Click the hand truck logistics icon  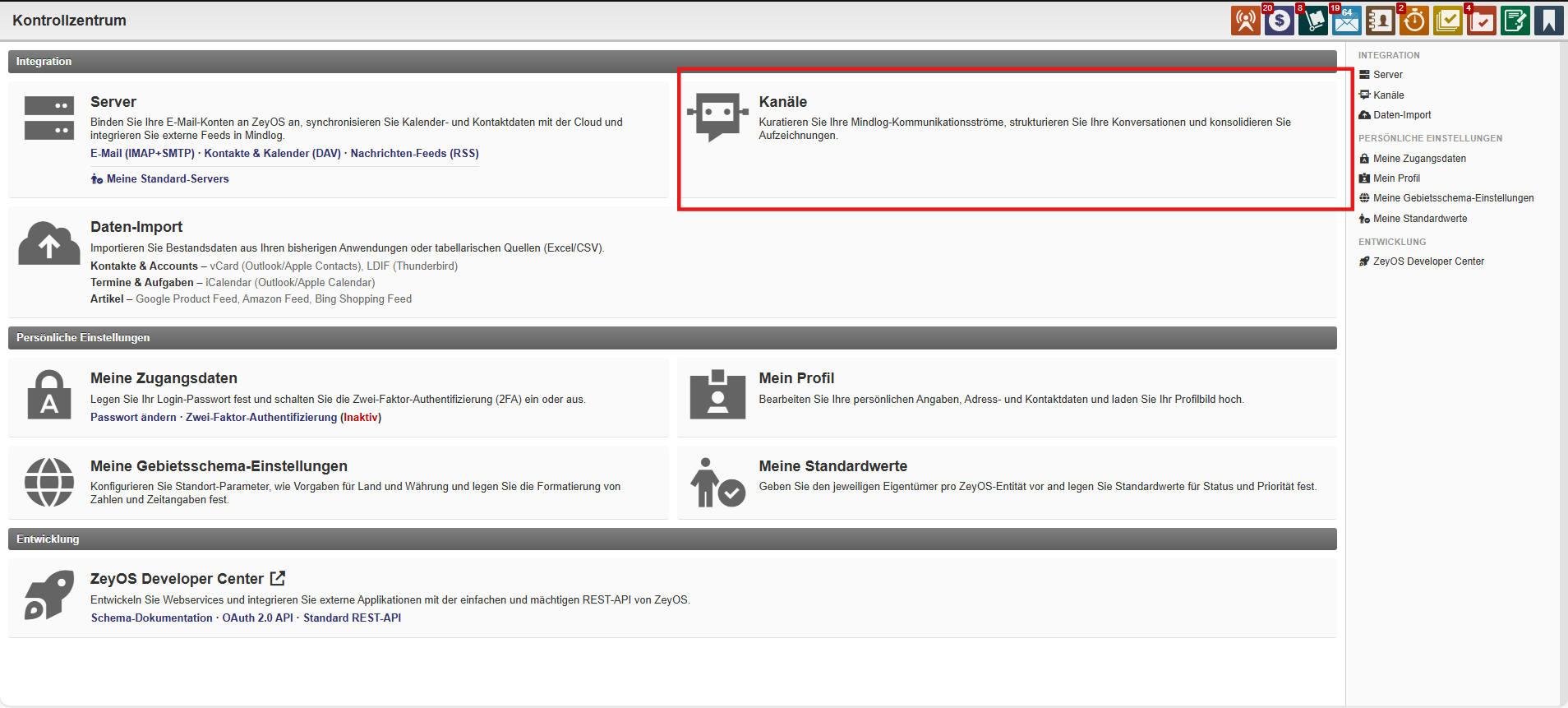[1312, 21]
